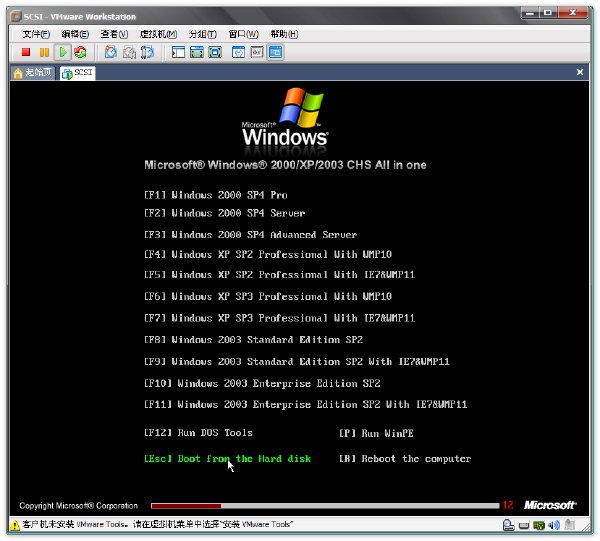Select [F11] Windows 2003 Enterprise SP2 With IE7&WMP11
Screen dimensions: 600x541
pos(305,405)
